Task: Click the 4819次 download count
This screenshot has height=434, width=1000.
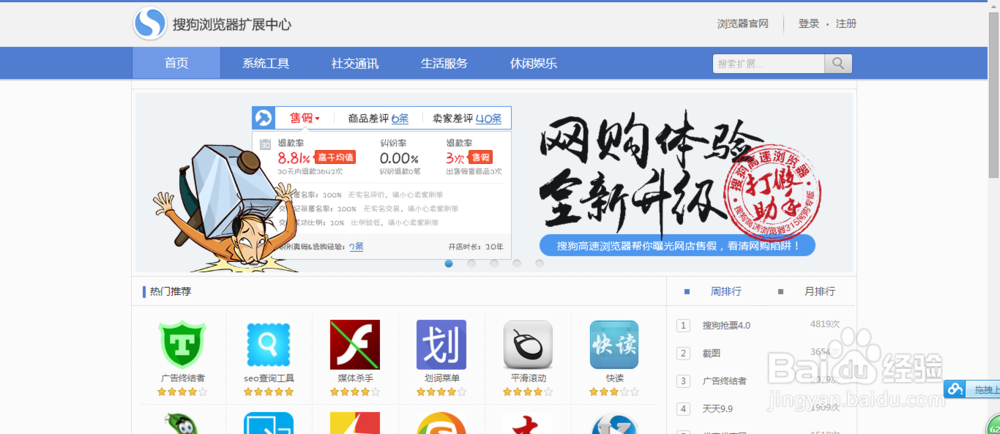Action: point(824,324)
